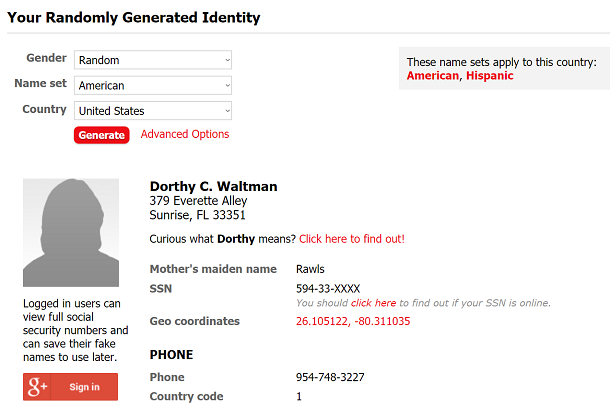Image resolution: width=610 pixels, height=407 pixels.
Task: Click the phone number 954-748-3227
Action: [x=330, y=377]
